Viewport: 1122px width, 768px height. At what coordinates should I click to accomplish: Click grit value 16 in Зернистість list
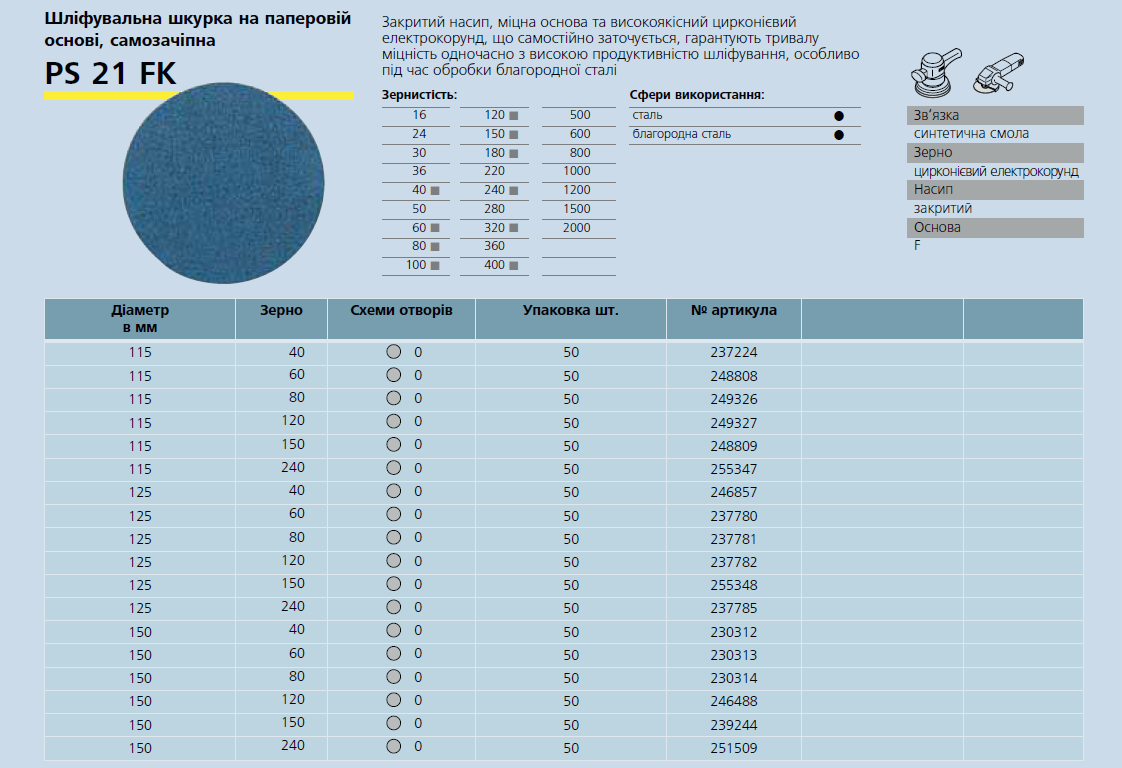[x=419, y=115]
